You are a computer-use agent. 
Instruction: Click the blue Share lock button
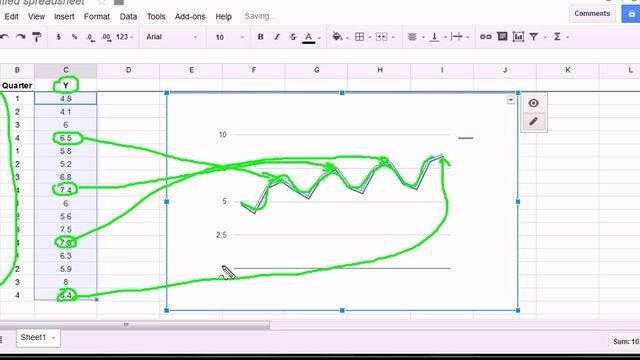(x=631, y=13)
